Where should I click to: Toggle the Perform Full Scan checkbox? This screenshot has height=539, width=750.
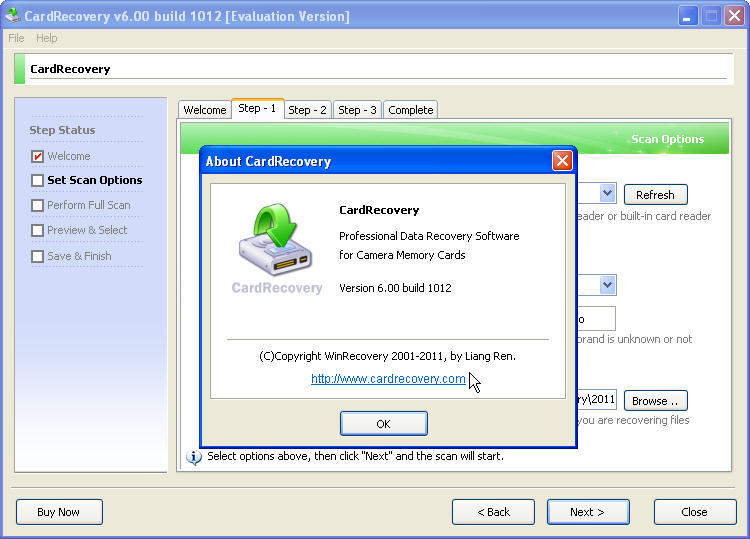click(x=37, y=205)
